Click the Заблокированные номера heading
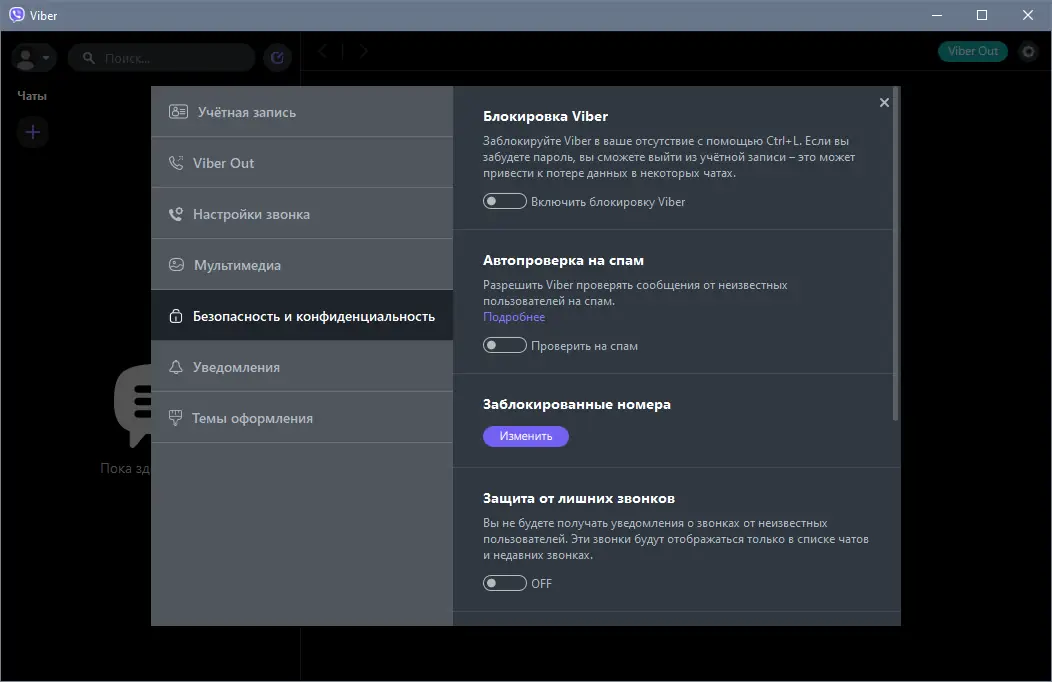Screen dimensions: 1052x682 577,404
